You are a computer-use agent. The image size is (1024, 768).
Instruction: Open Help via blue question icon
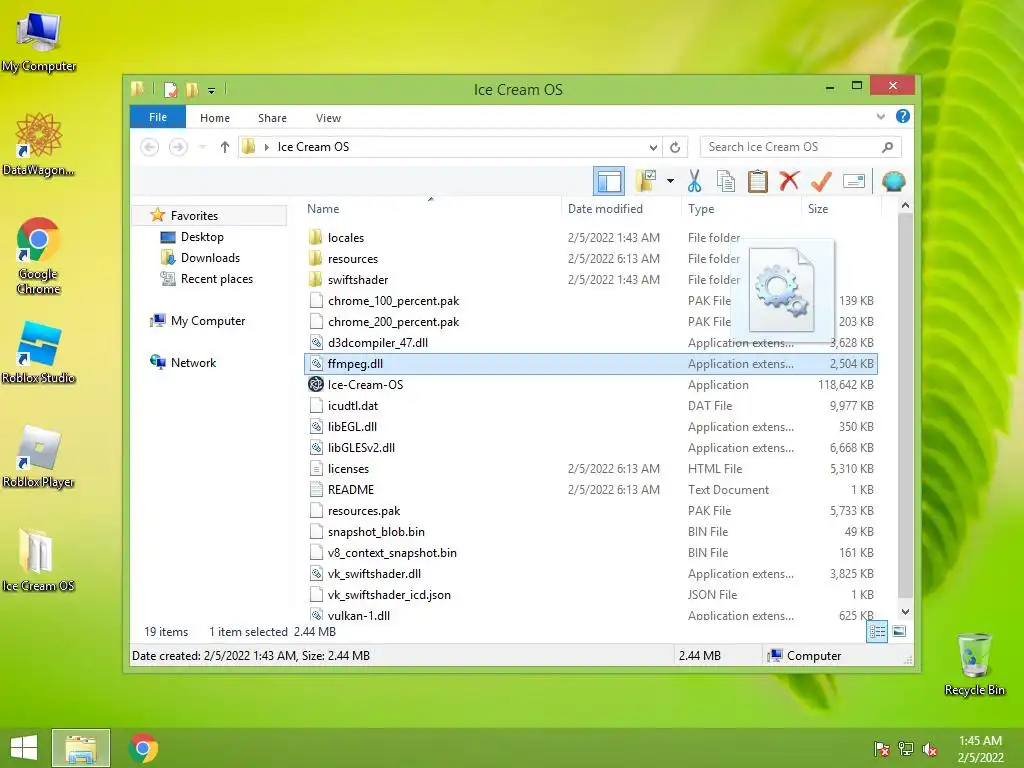point(903,116)
